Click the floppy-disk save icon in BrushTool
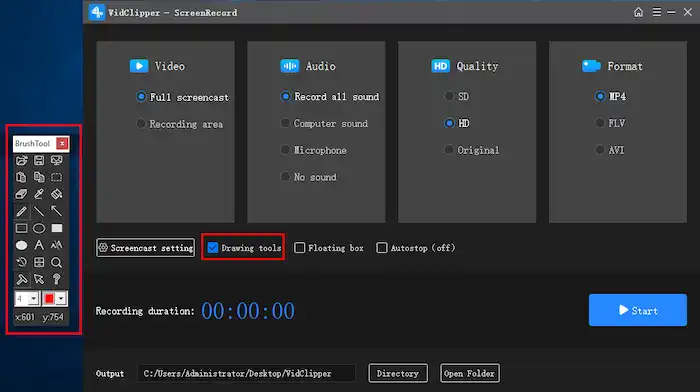Screen dimensions: 700x392 click(x=39, y=160)
